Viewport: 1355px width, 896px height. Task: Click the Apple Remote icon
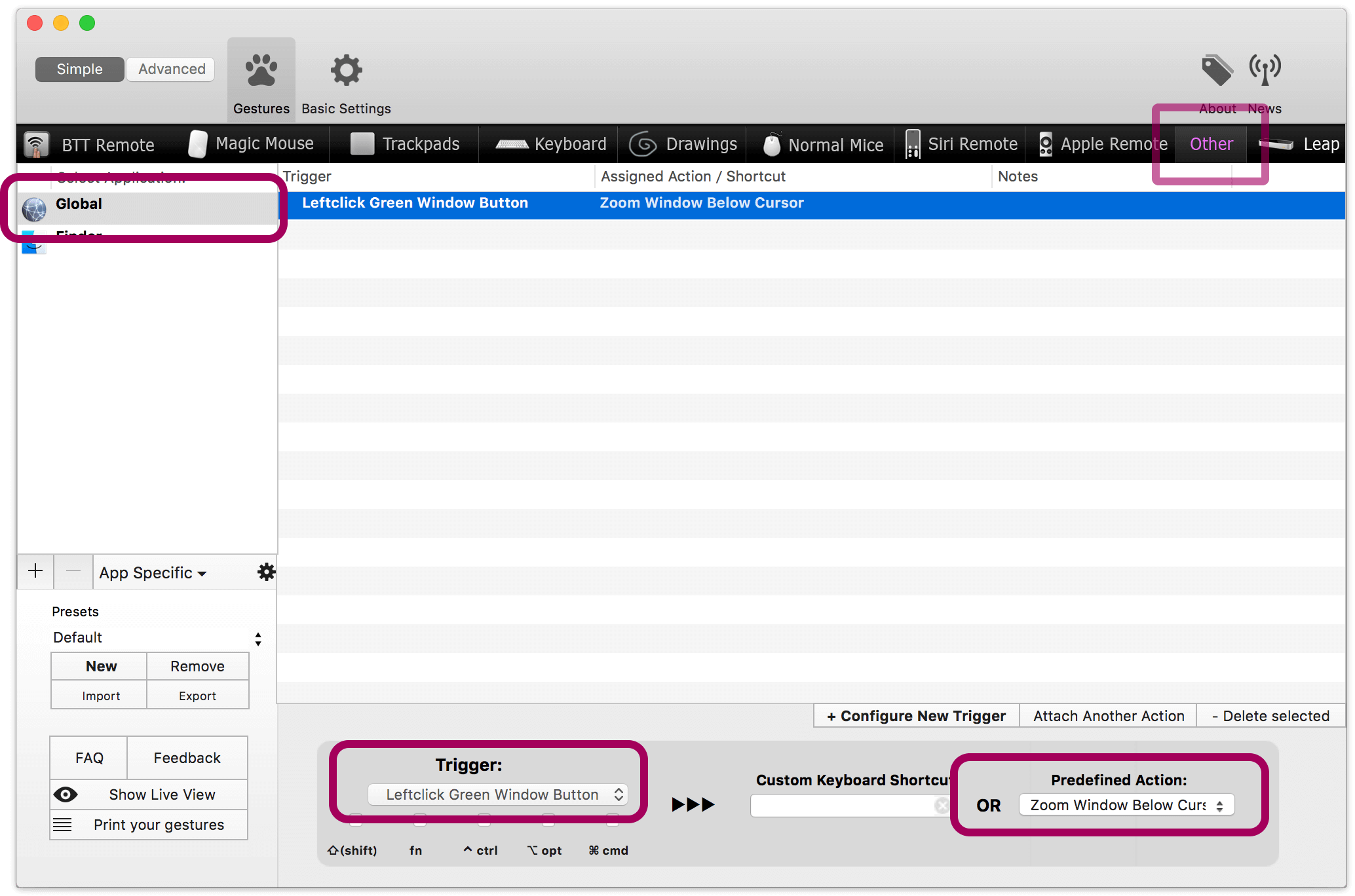(1046, 144)
